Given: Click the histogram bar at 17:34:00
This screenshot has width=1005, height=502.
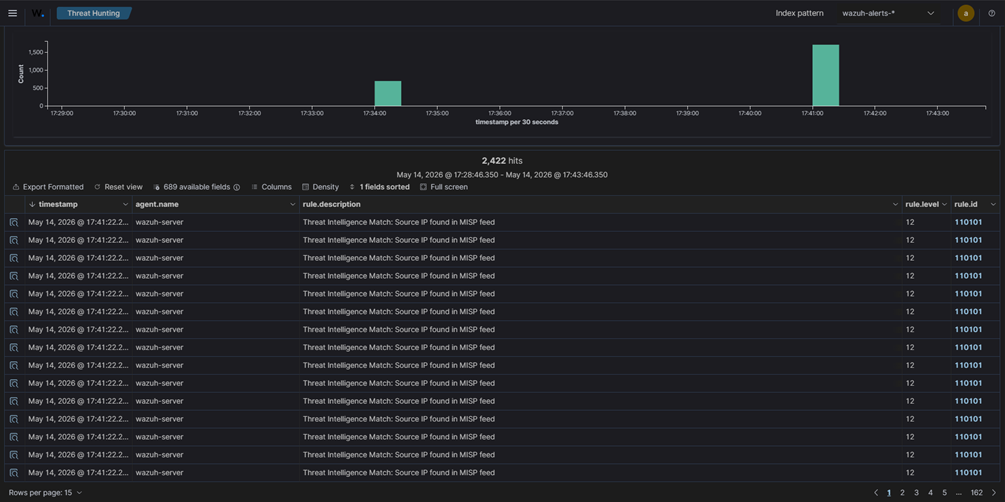Looking at the screenshot, I should (x=388, y=94).
